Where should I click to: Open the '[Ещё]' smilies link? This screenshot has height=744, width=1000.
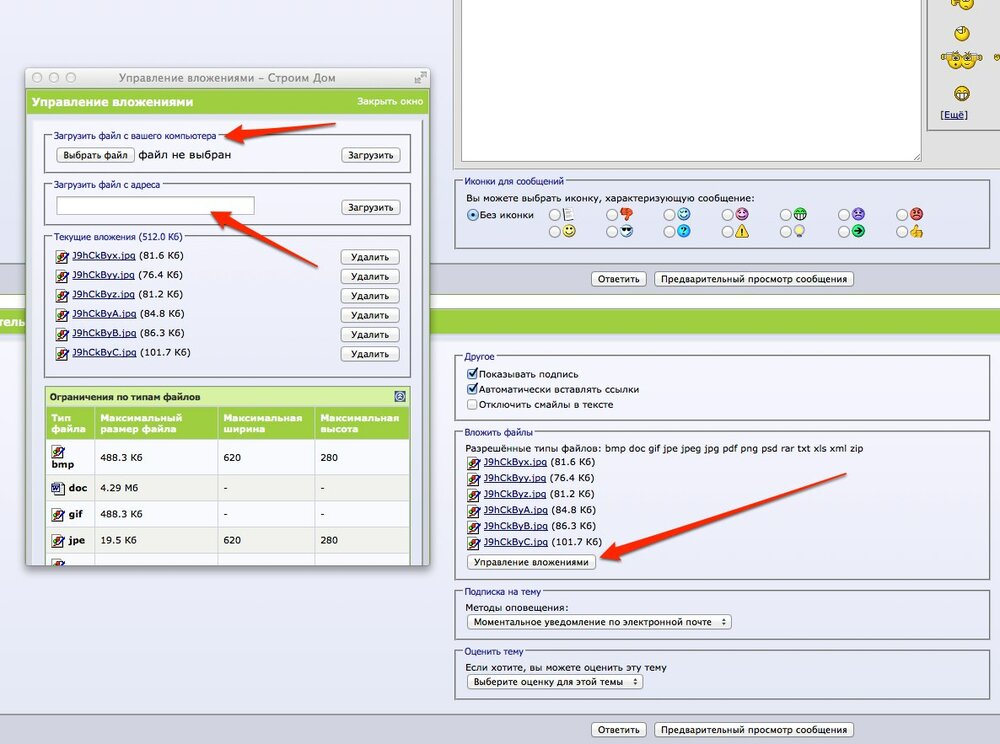953,115
